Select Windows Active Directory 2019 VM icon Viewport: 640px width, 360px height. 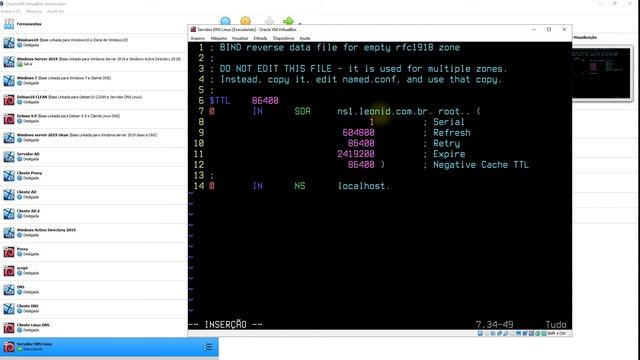[9, 232]
